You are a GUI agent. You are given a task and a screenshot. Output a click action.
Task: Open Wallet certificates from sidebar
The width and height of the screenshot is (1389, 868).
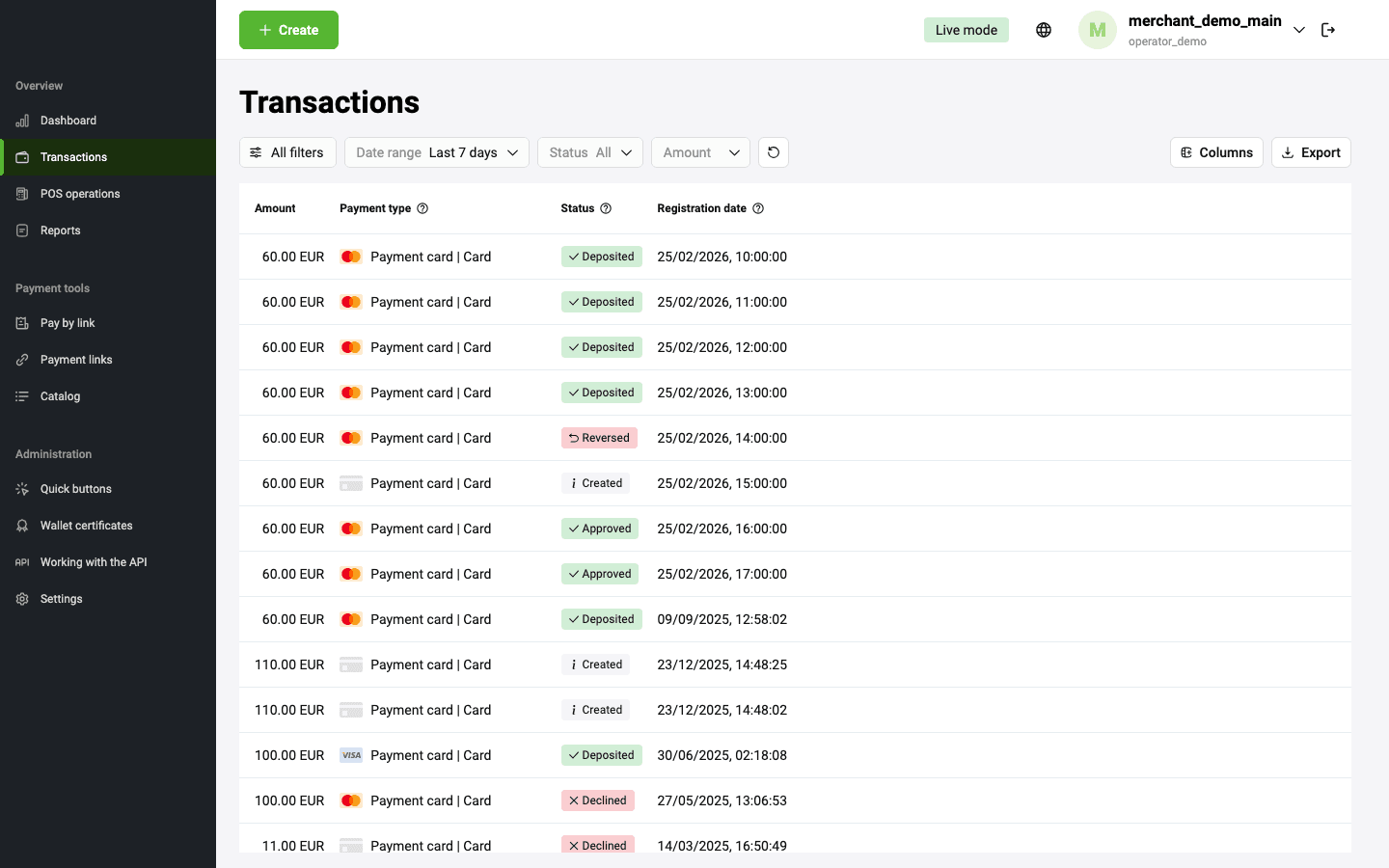click(86, 526)
